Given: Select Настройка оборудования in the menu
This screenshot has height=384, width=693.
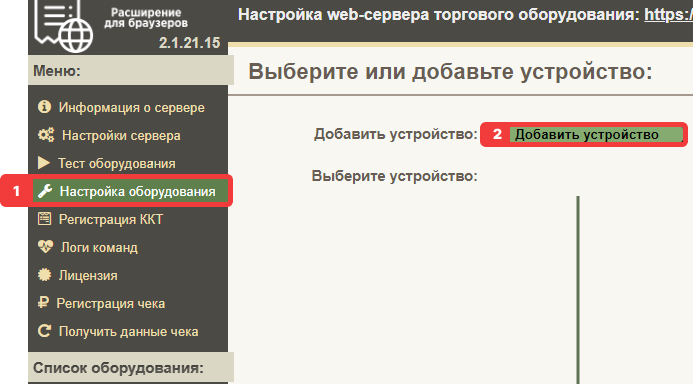Looking at the screenshot, I should coord(130,191).
